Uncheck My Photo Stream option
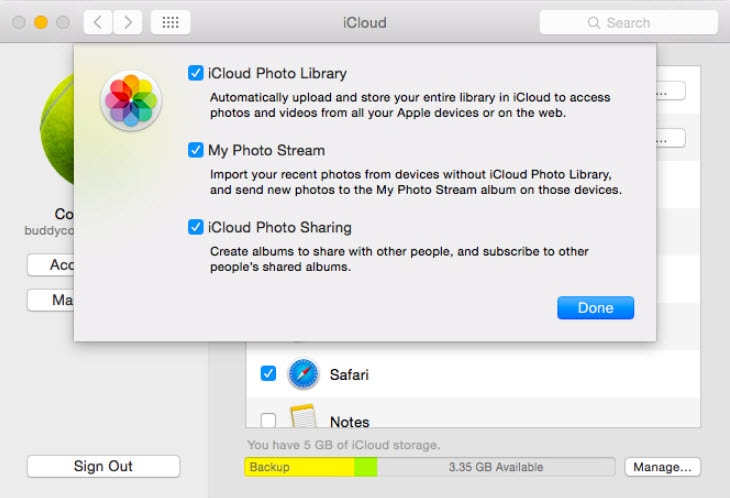Screen dimensions: 730x498 (196, 150)
